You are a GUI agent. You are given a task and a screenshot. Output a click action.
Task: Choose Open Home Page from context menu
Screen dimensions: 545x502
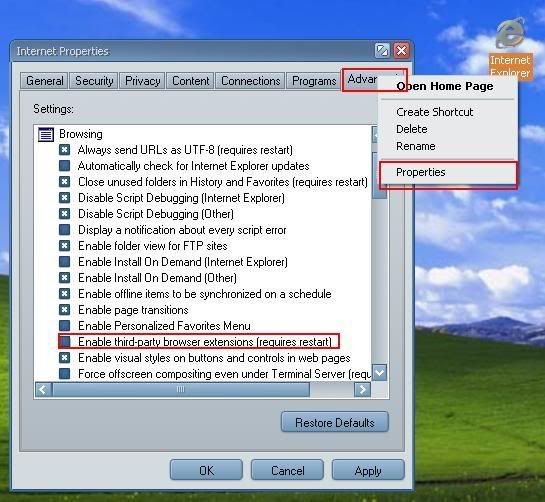point(445,86)
